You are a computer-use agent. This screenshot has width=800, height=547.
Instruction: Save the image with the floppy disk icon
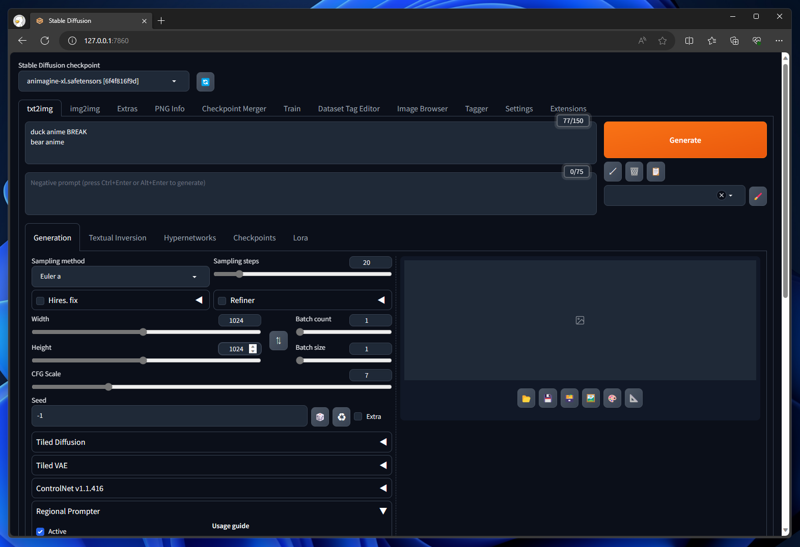(547, 399)
